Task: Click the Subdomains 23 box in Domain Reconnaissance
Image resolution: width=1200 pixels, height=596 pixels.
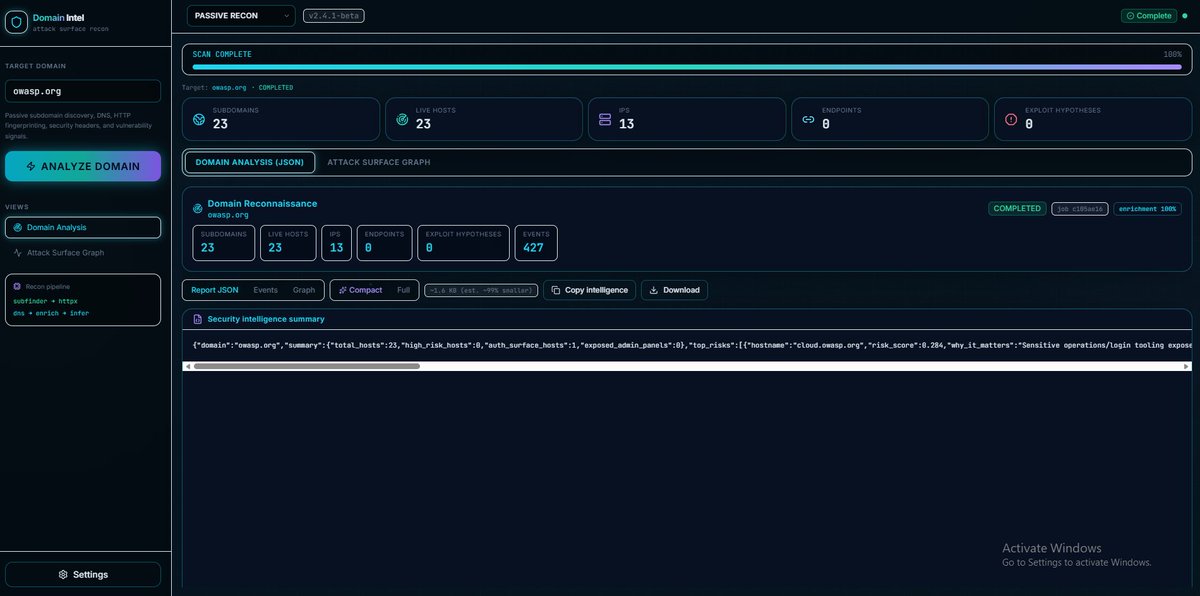Action: [224, 243]
